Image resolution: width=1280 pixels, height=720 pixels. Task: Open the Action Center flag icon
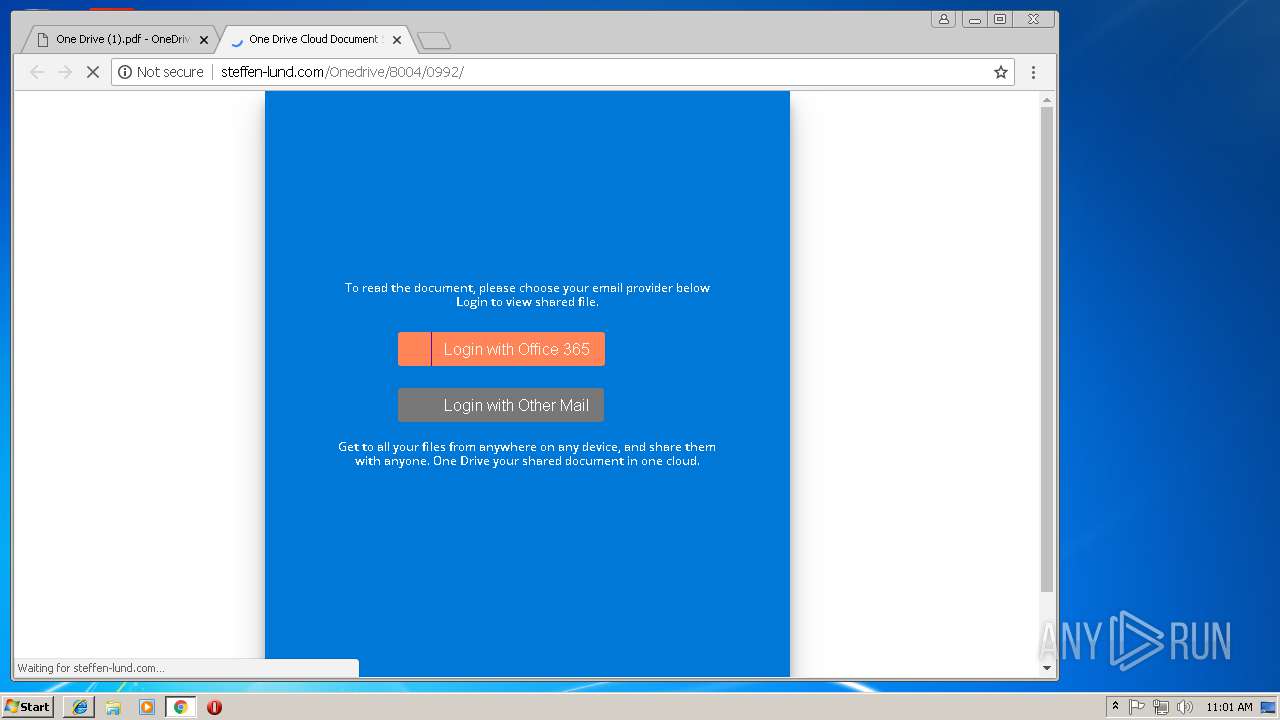click(1137, 707)
